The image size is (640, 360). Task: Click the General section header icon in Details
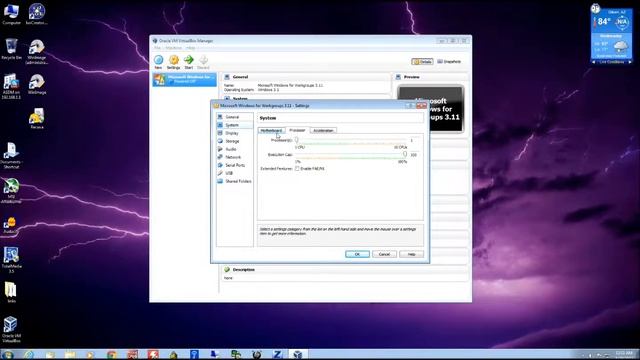(x=227, y=77)
